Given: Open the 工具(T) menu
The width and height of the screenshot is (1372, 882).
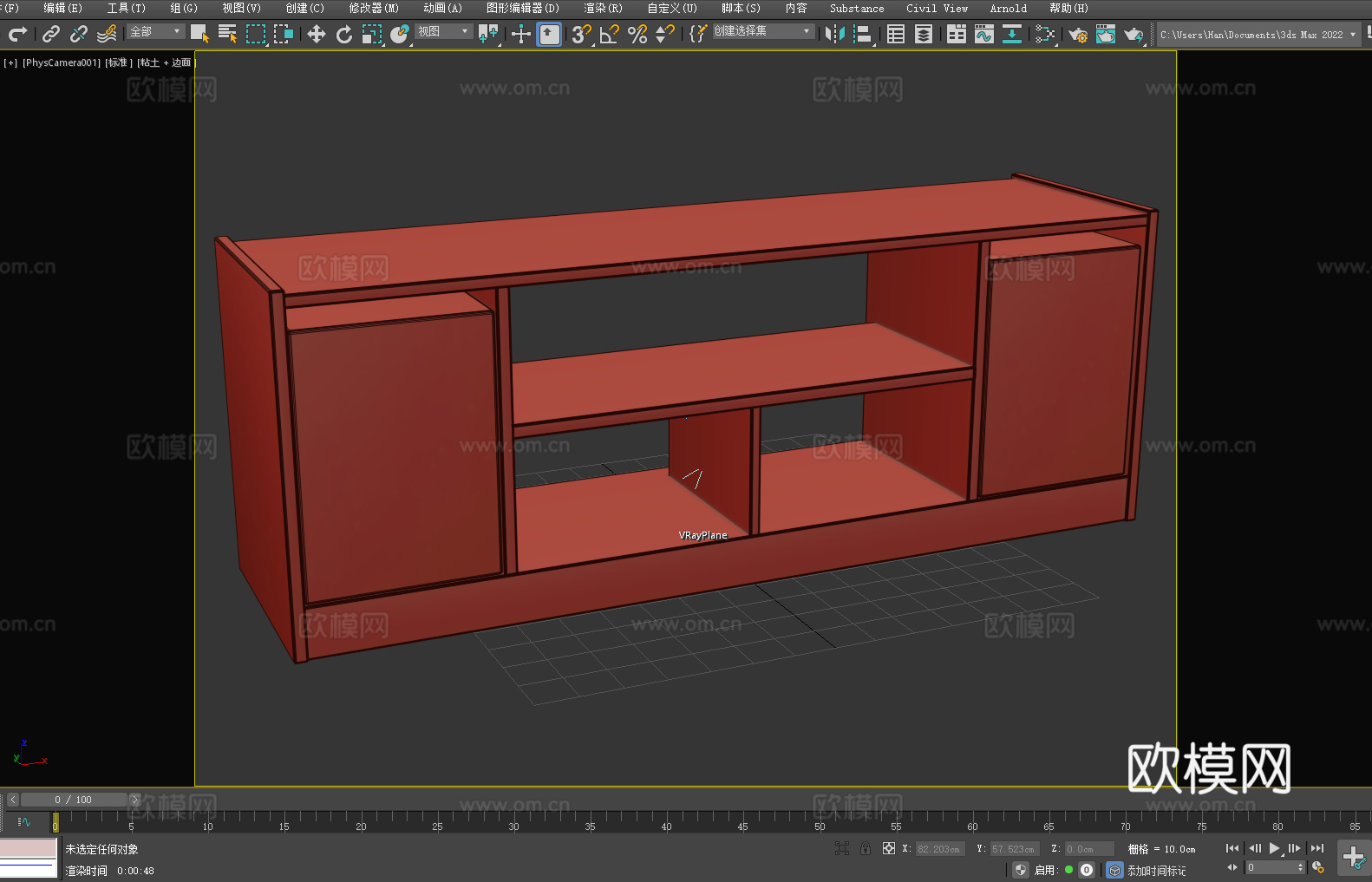Looking at the screenshot, I should pyautogui.click(x=127, y=8).
